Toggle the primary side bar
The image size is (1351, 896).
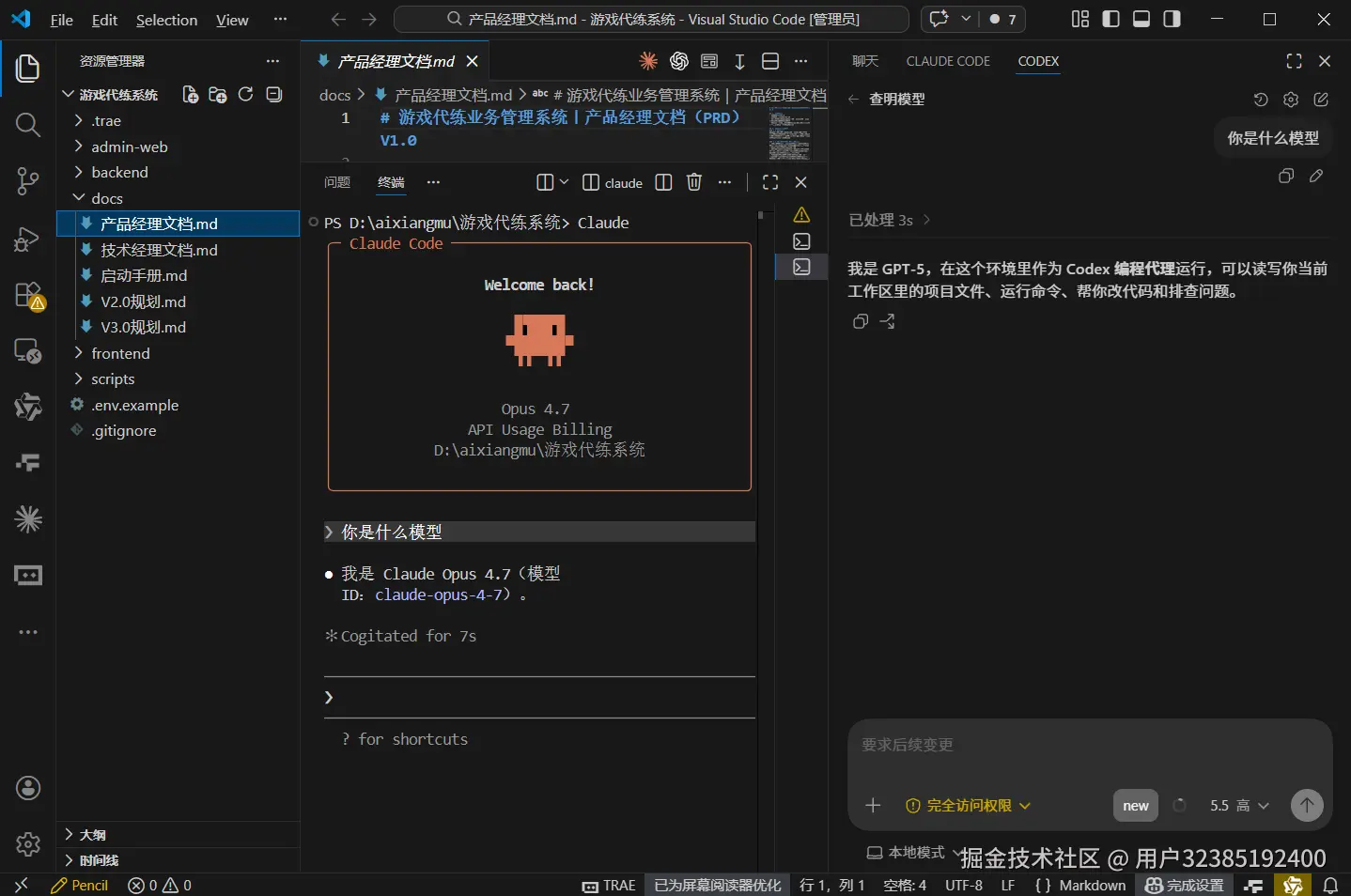[1110, 19]
